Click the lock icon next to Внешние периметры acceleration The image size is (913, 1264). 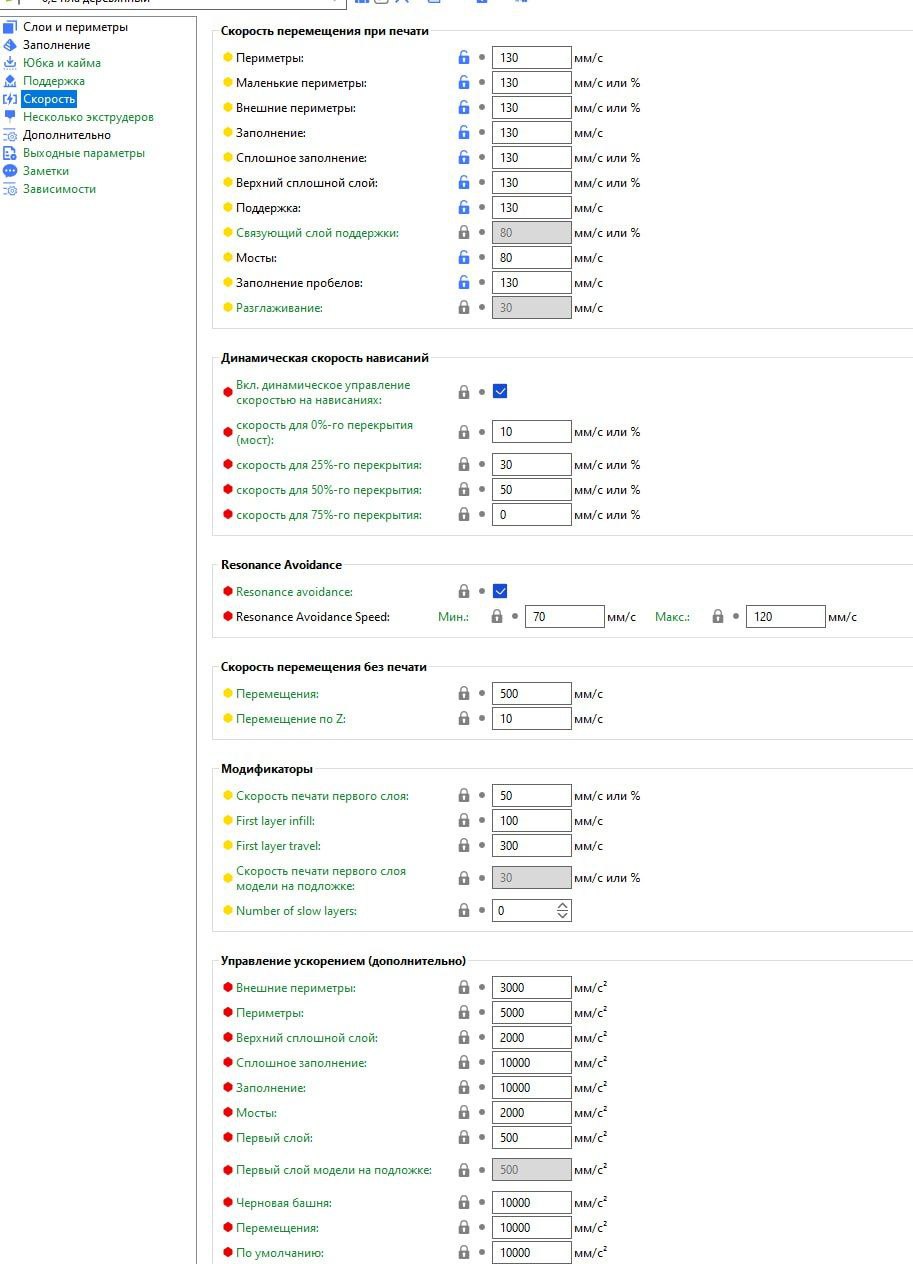464,987
